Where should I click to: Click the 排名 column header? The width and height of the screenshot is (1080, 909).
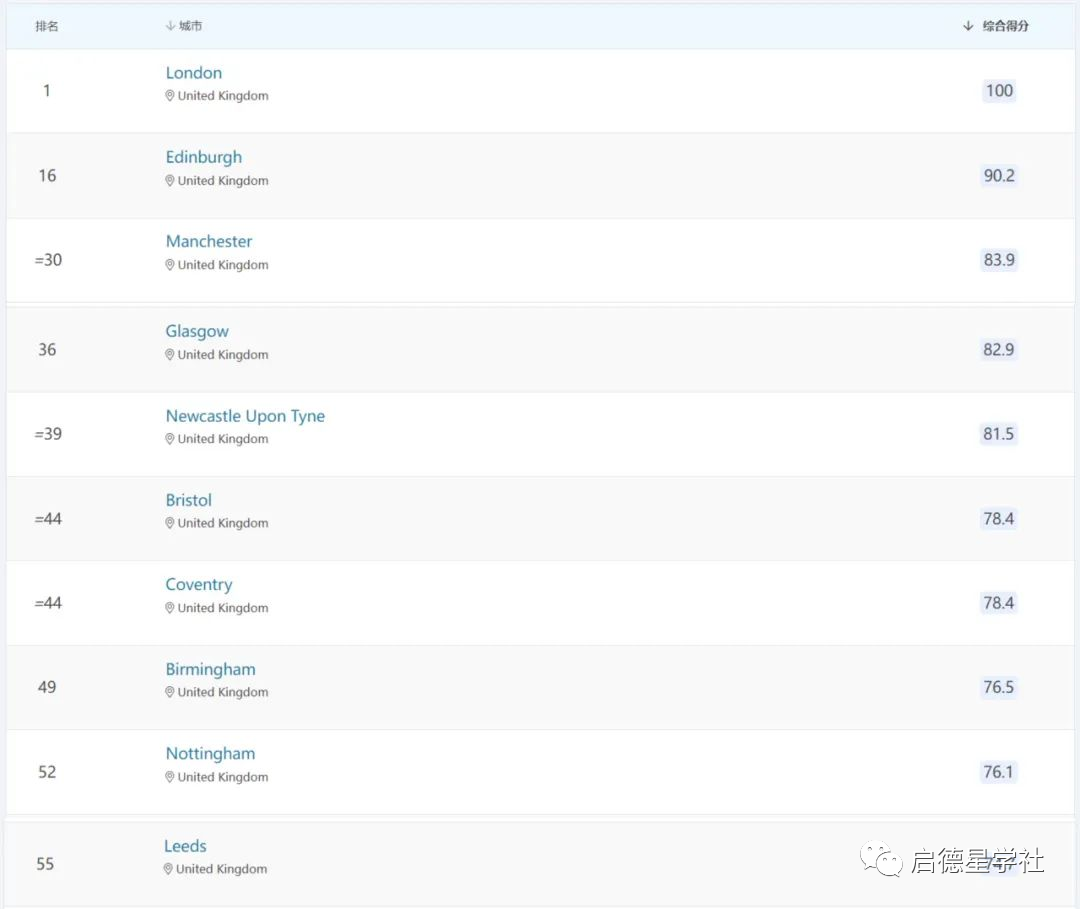click(x=47, y=26)
